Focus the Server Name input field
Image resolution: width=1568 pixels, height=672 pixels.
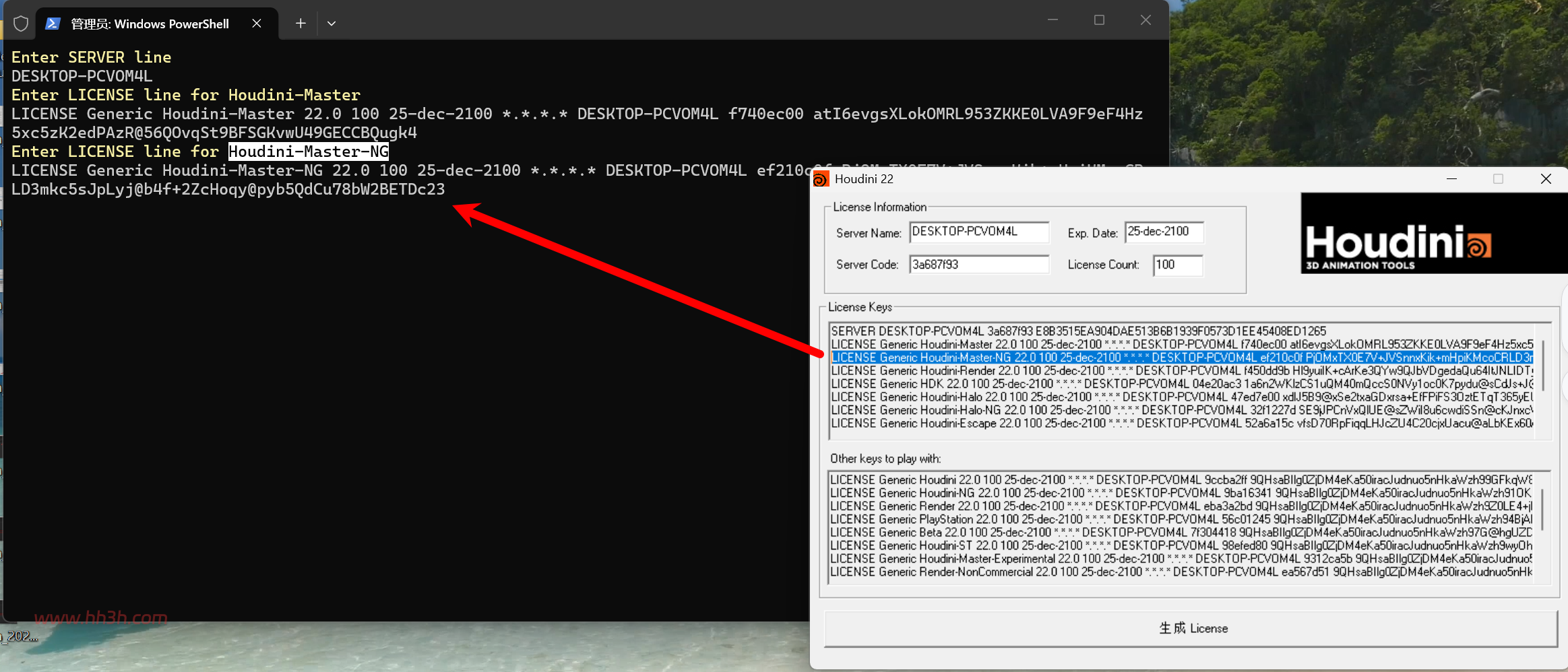click(x=979, y=232)
